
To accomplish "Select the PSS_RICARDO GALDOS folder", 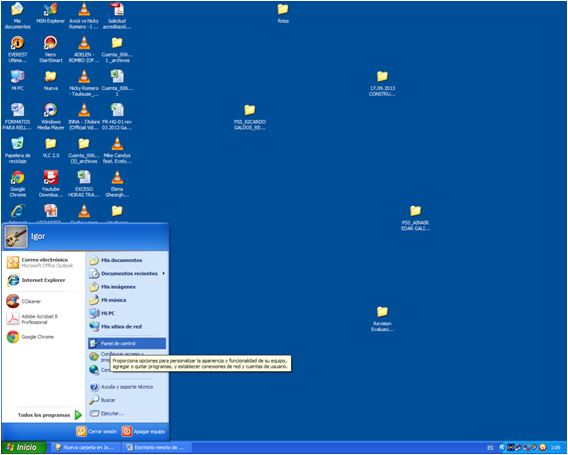I will pos(250,117).
